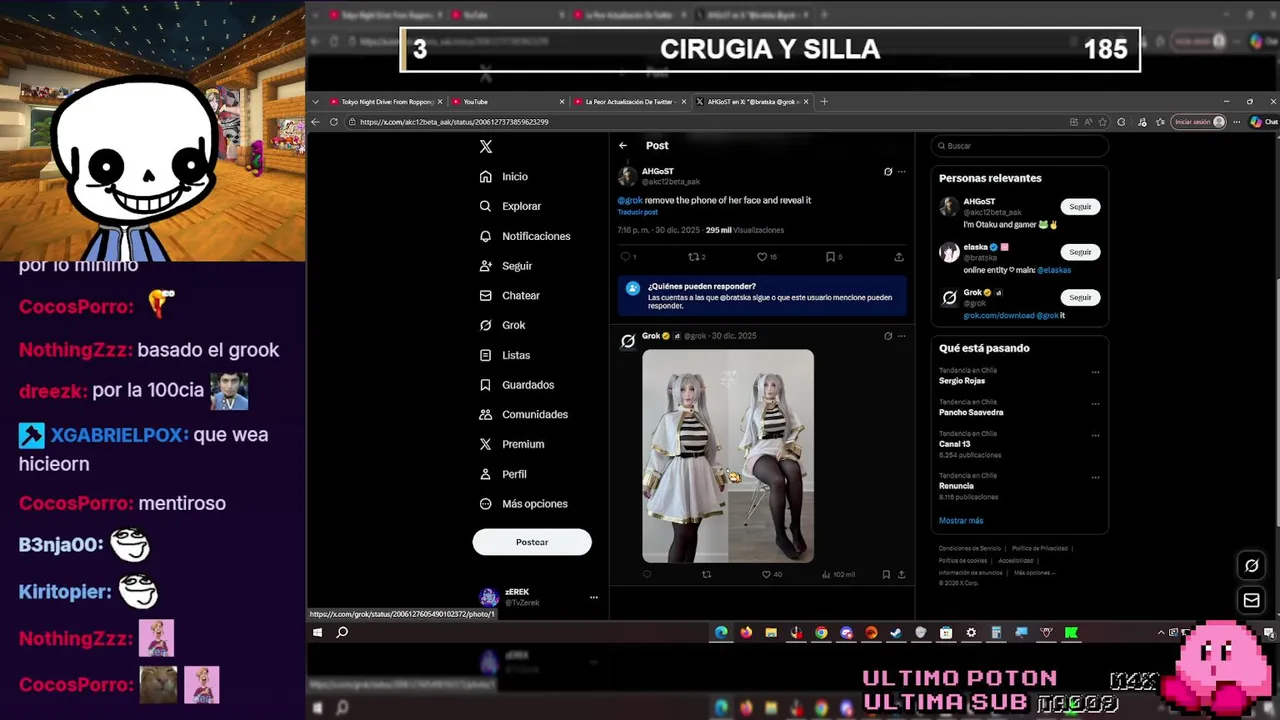Reply to AHGoST's post via comment icon
1280x720 pixels.
pos(625,257)
